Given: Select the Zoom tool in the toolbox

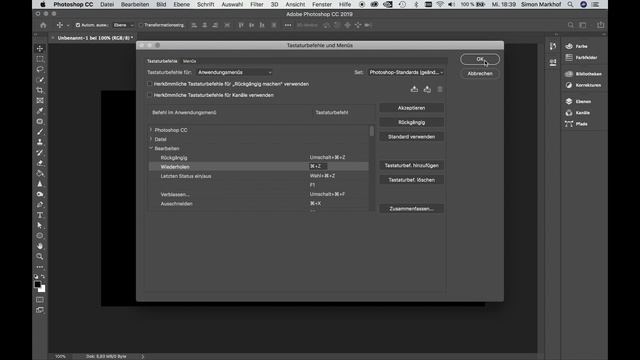Looking at the screenshot, I should coord(40,256).
